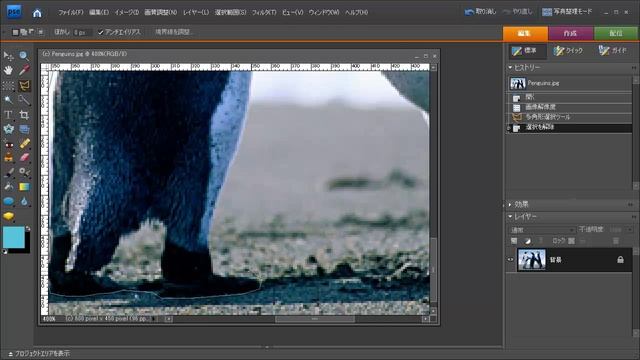Select the Cookie Cutter star tool
Viewport: 640px width, 360px height.
(x=8, y=129)
